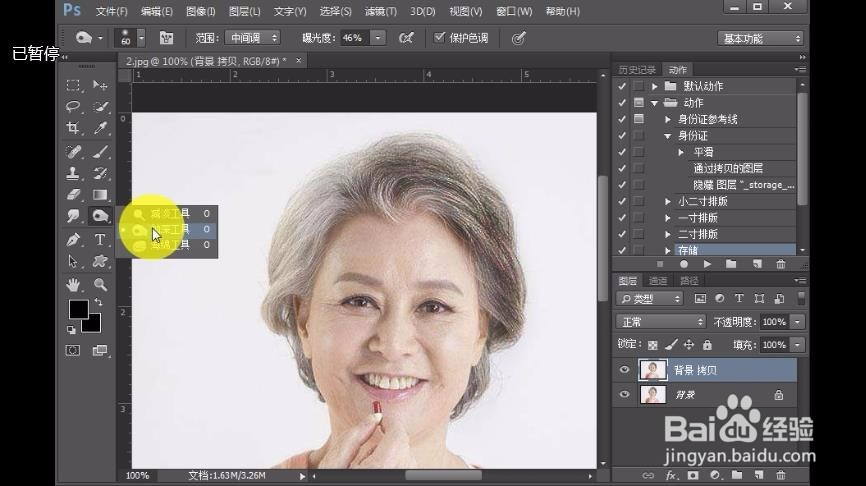This screenshot has width=866, height=486.
Task: Create a new action
Action: [757, 264]
